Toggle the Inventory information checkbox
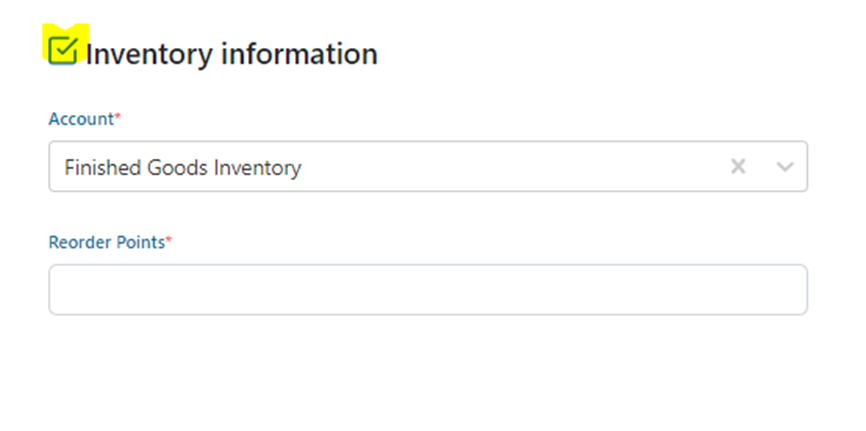The image size is (866, 431). (63, 47)
